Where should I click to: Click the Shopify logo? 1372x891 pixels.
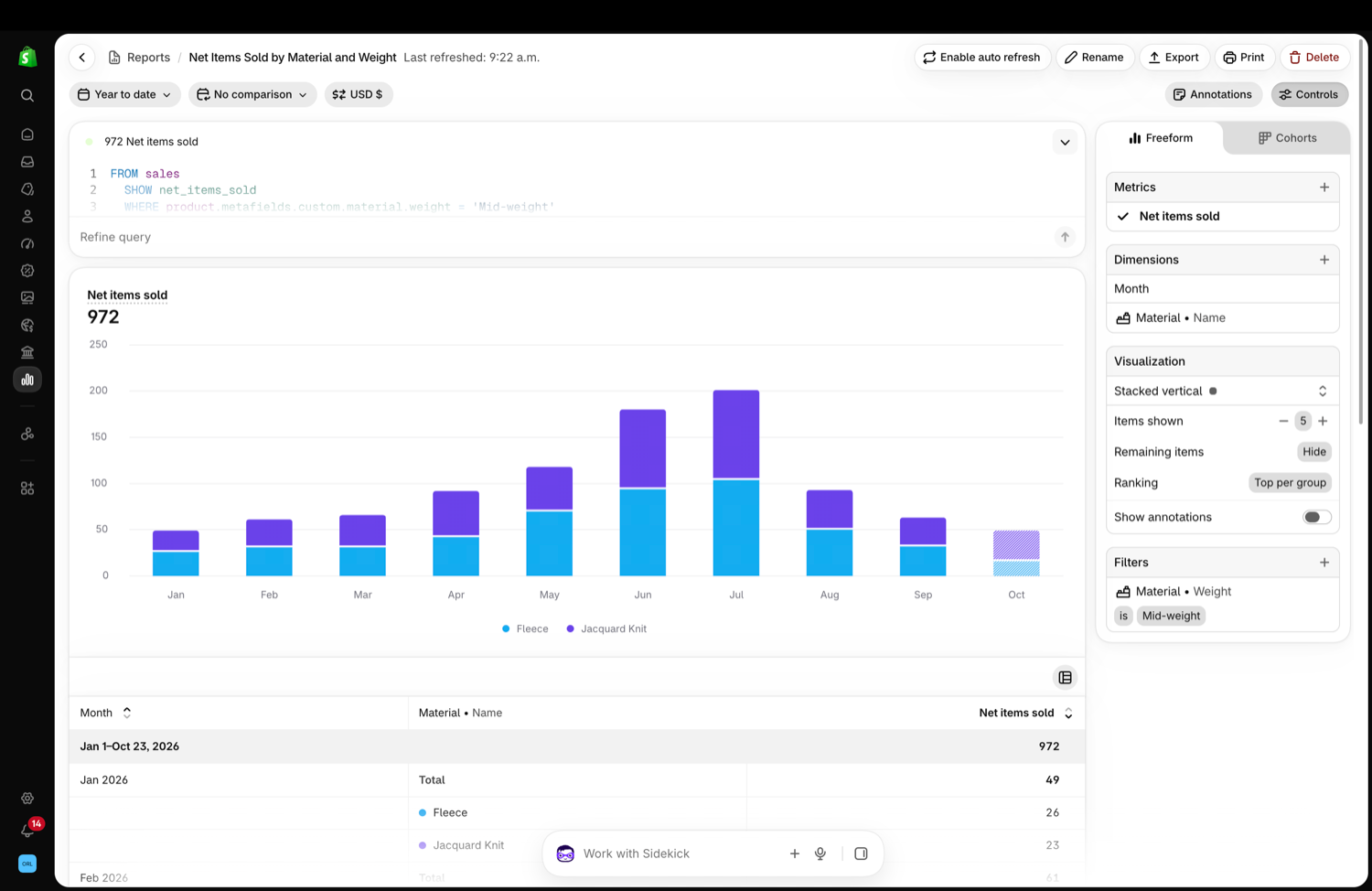pos(27,57)
